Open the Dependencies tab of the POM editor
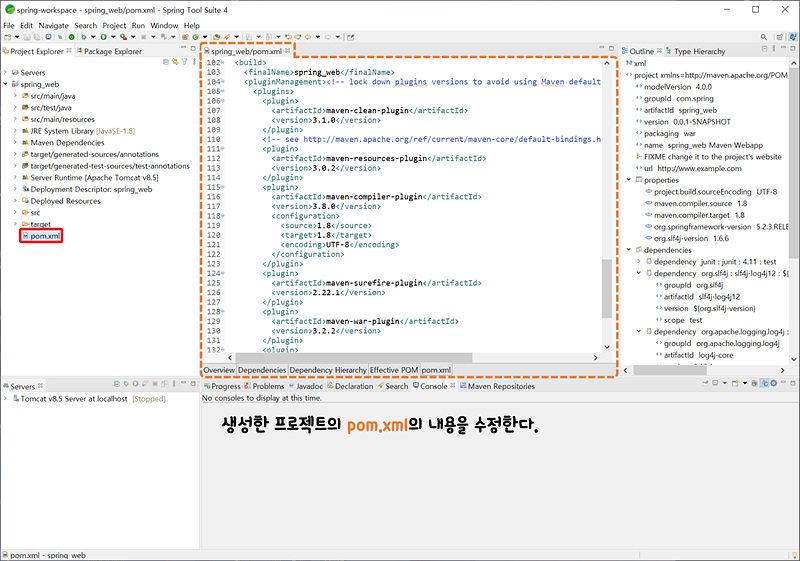The width and height of the screenshot is (800, 561). (x=262, y=370)
